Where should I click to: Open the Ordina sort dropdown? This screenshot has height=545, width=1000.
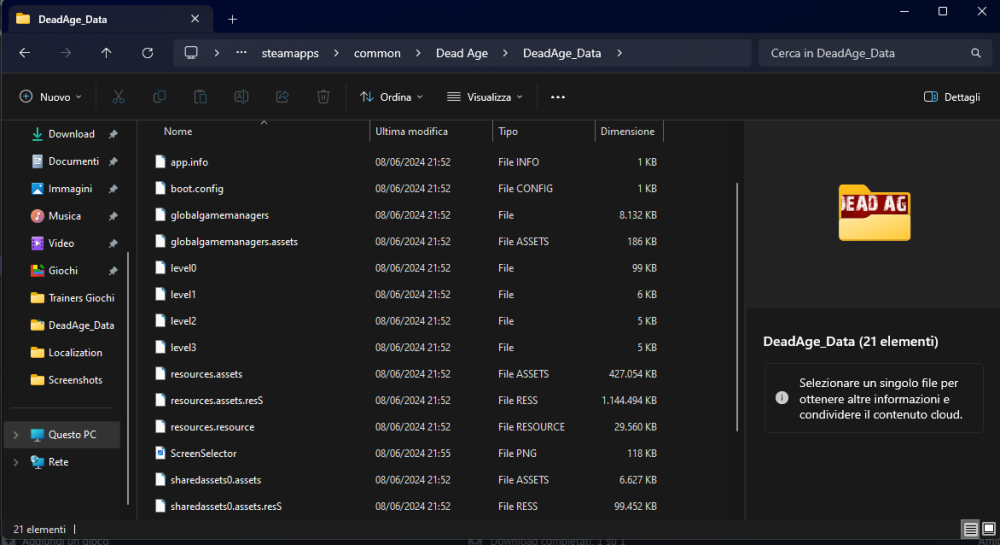tap(391, 97)
